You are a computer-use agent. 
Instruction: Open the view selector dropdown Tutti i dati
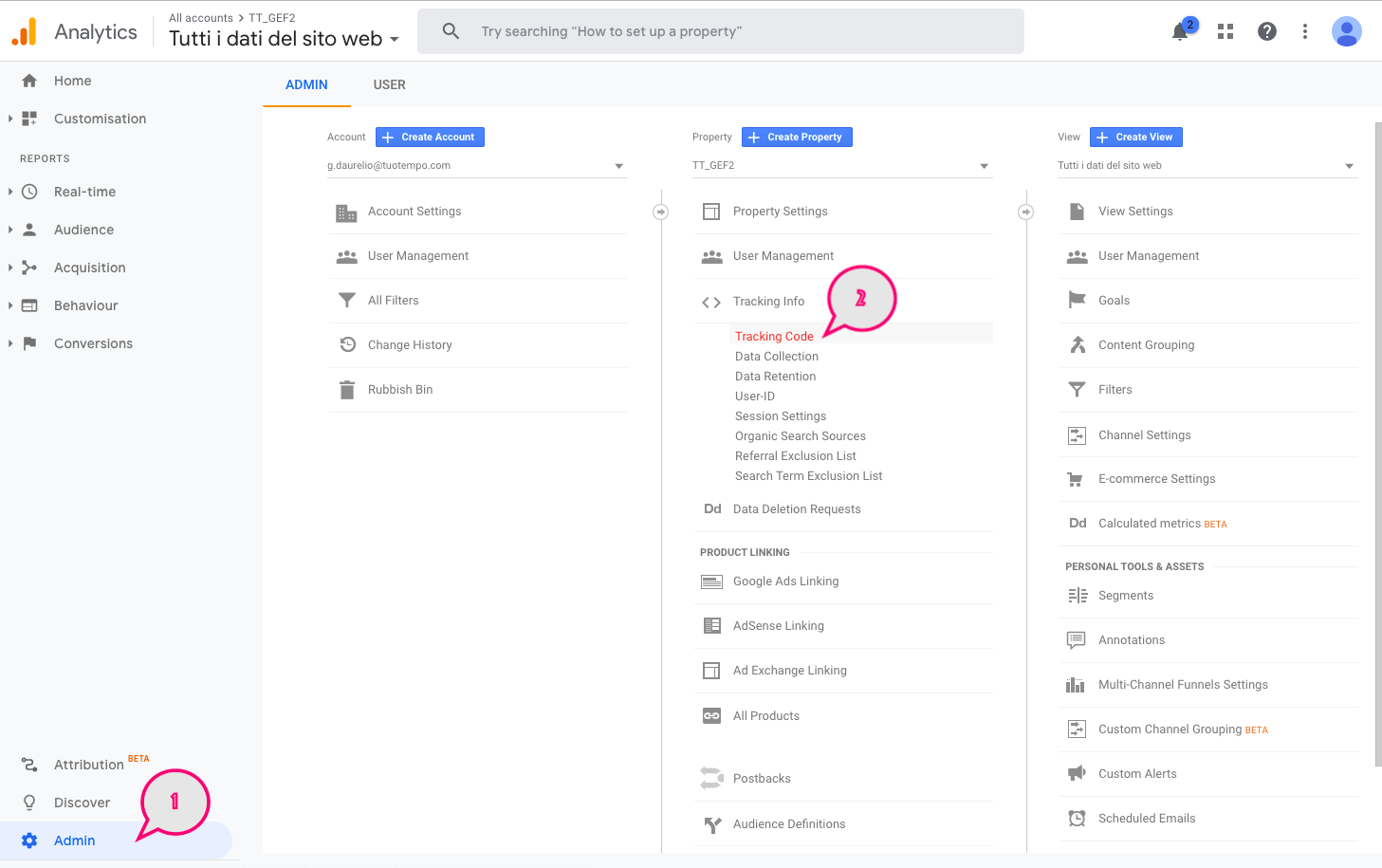[1207, 166]
